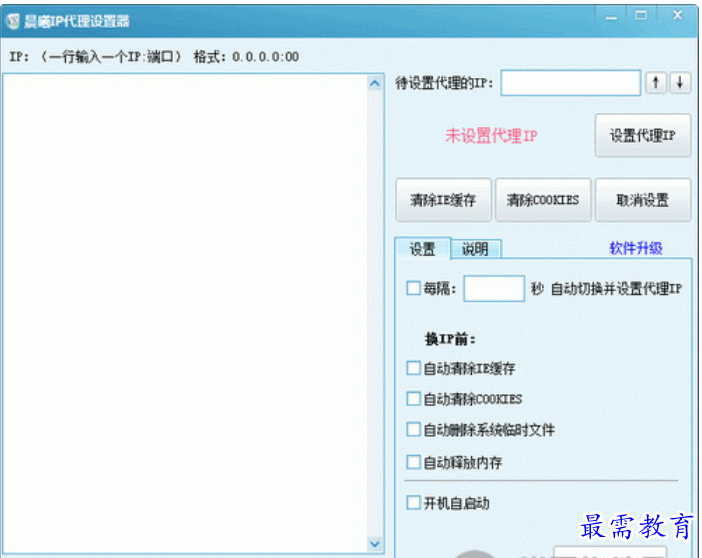This screenshot has width=702, height=558.
Task: Check 自动释放内存 option
Action: (413, 462)
